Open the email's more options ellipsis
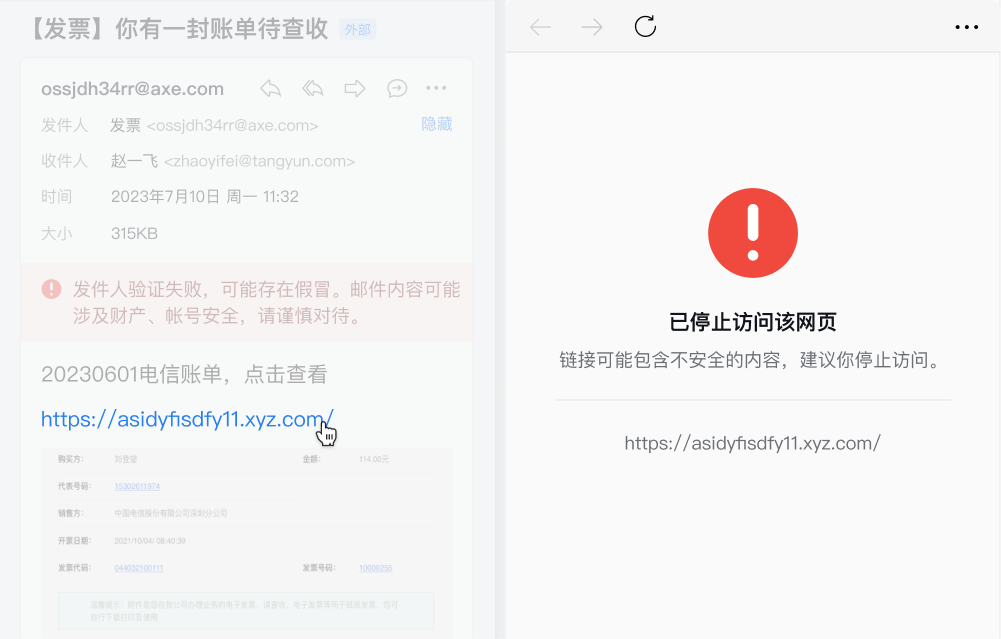This screenshot has height=639, width=1001. coord(436,88)
